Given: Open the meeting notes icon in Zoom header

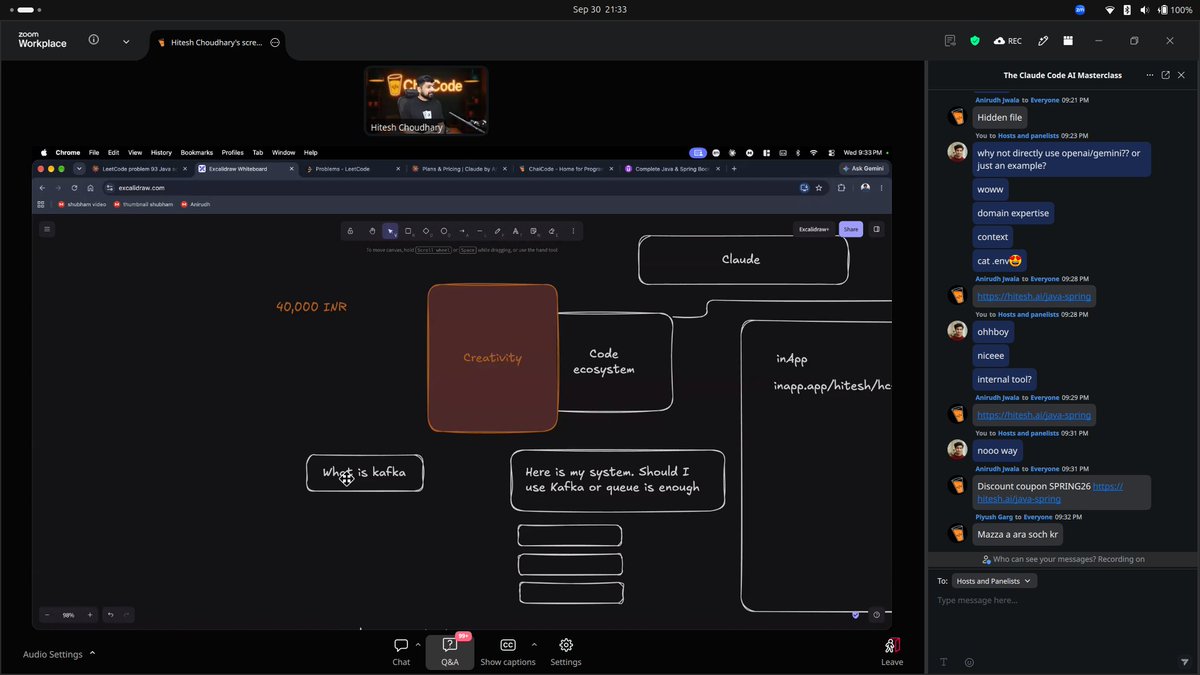Looking at the screenshot, I should pos(950,41).
